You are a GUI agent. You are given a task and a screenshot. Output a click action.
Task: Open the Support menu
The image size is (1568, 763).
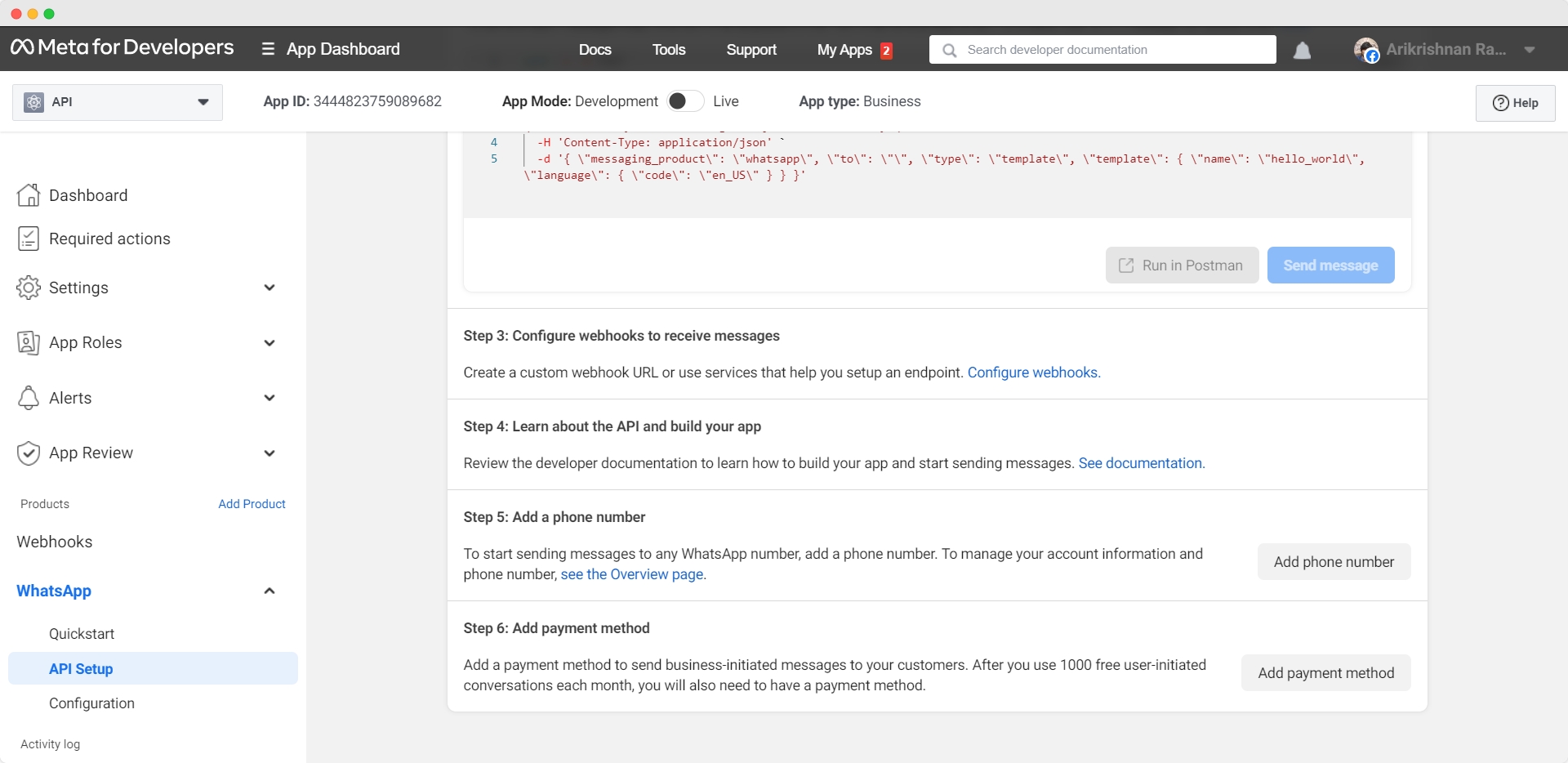751,50
